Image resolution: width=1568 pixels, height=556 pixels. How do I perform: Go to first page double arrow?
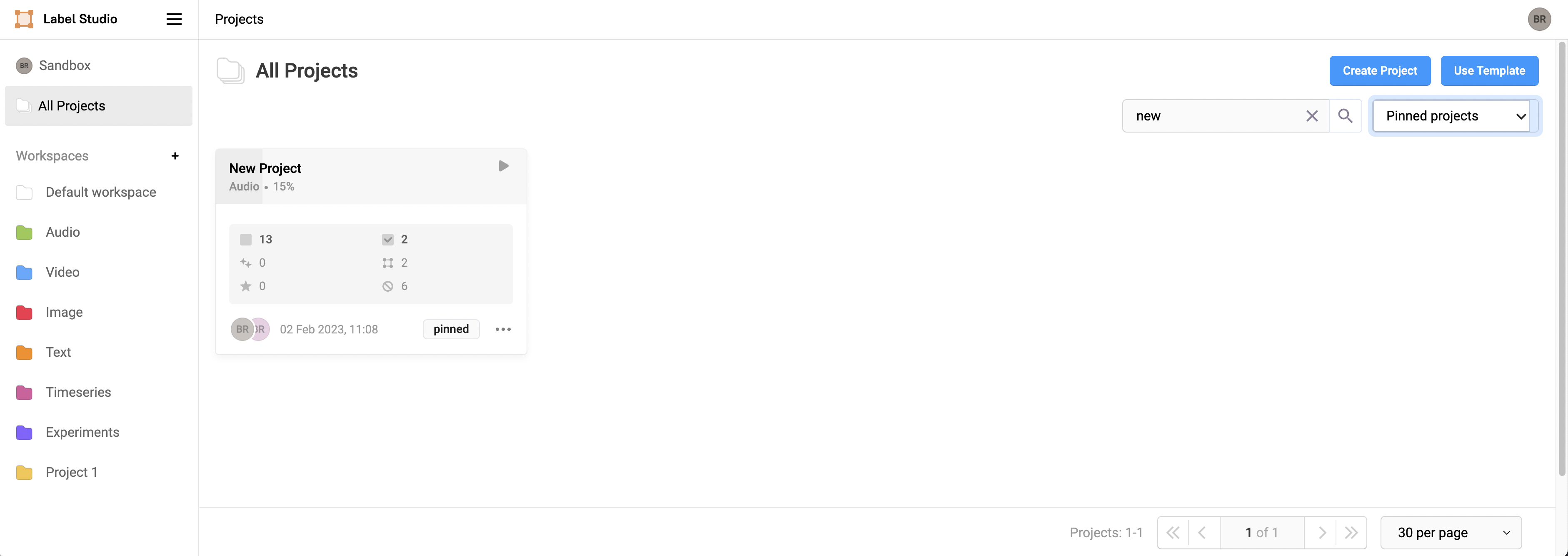[1173, 533]
